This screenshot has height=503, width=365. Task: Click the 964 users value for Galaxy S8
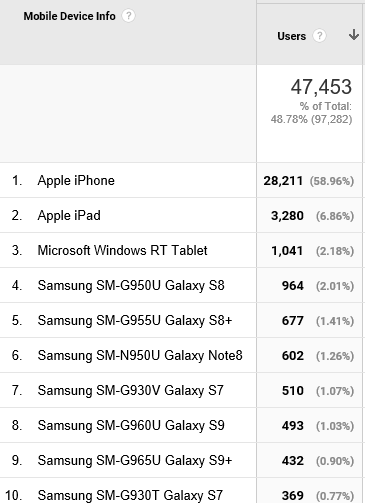click(x=293, y=286)
